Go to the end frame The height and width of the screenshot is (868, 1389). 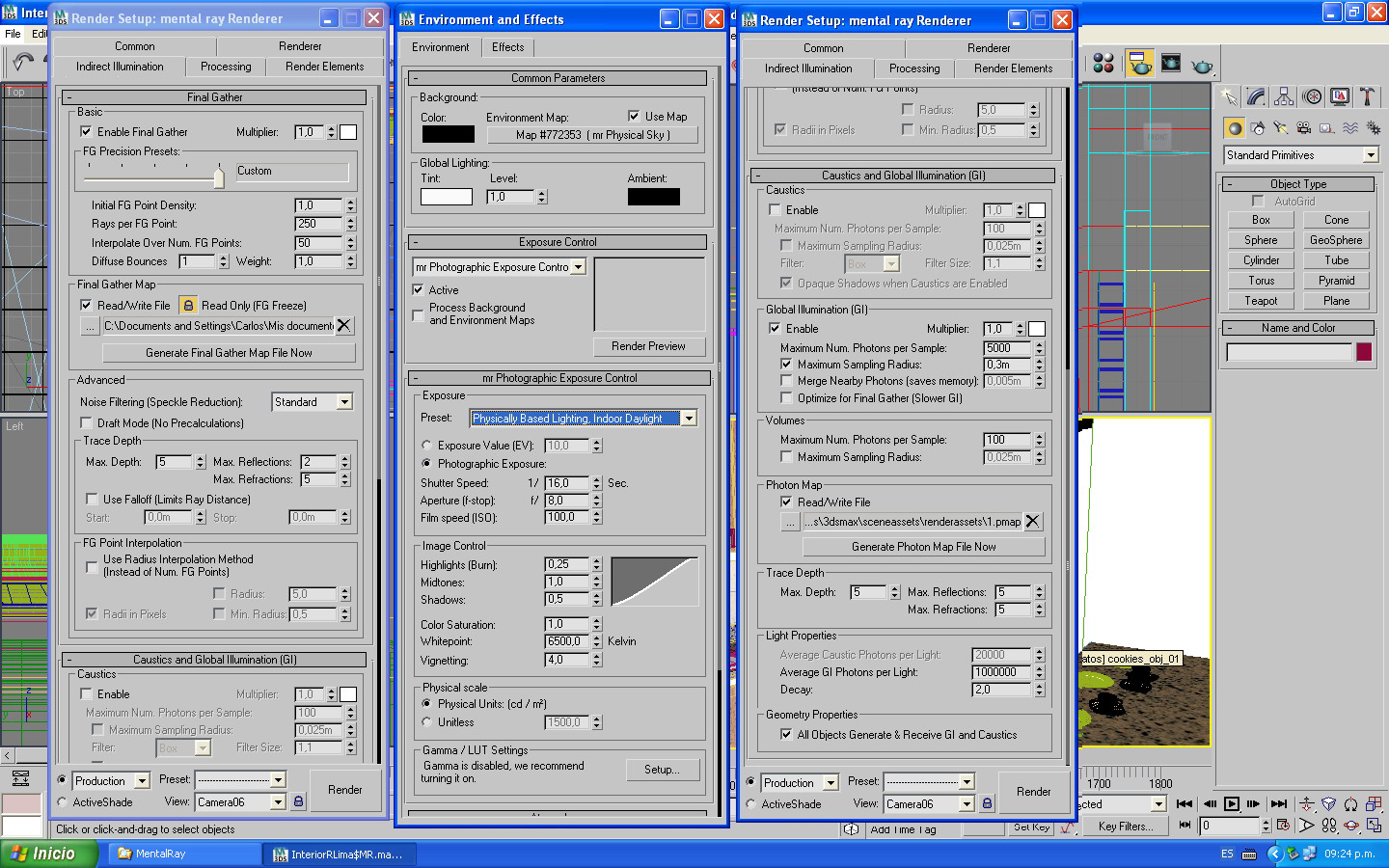tap(1279, 803)
